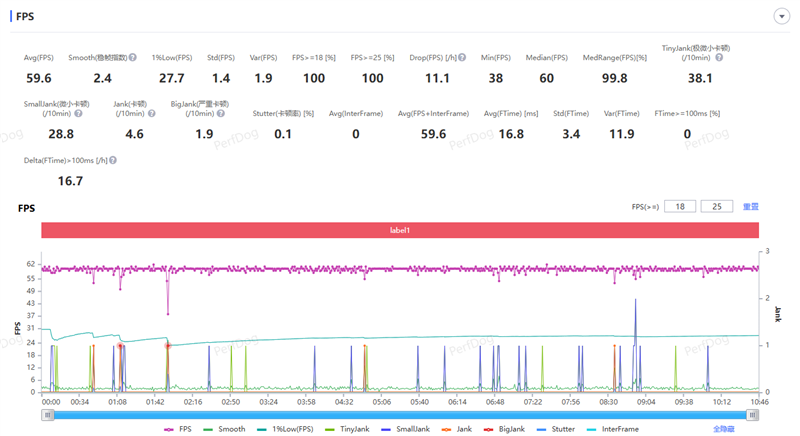Hide the SmallJank series via legend
This screenshot has width=800, height=436.
406,428
